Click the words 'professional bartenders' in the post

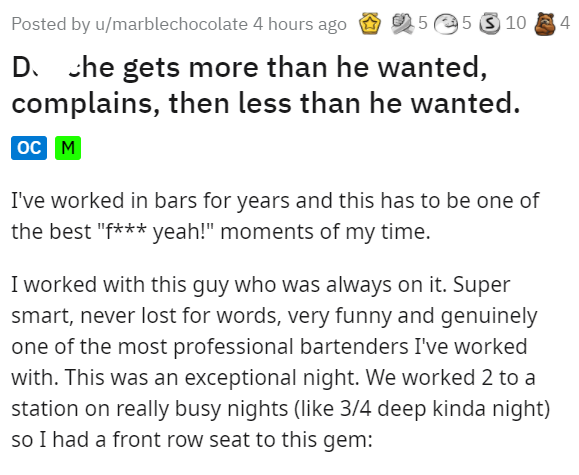click(291, 346)
